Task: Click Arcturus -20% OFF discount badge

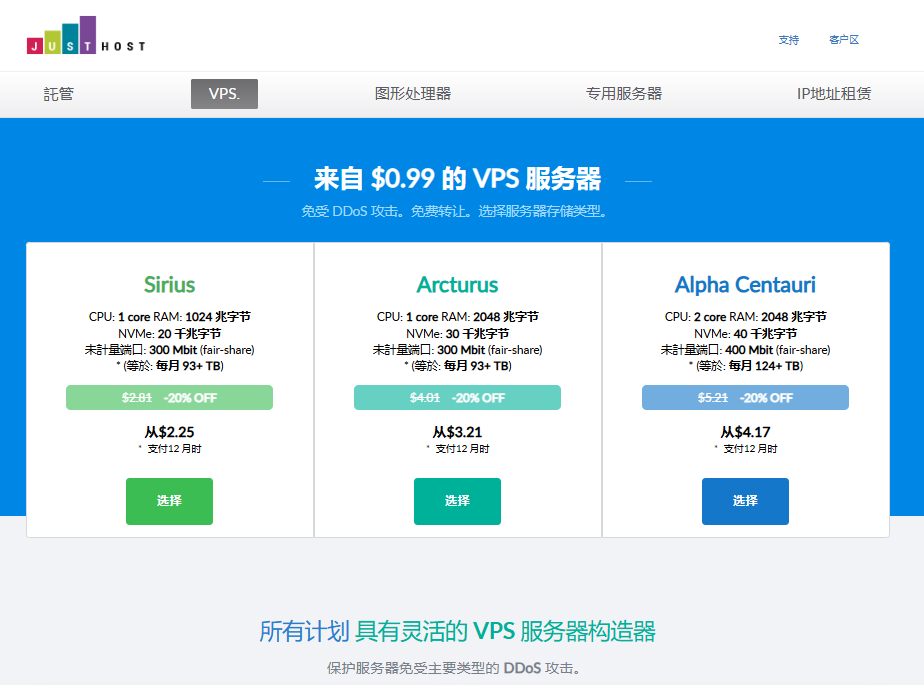Action: point(457,397)
